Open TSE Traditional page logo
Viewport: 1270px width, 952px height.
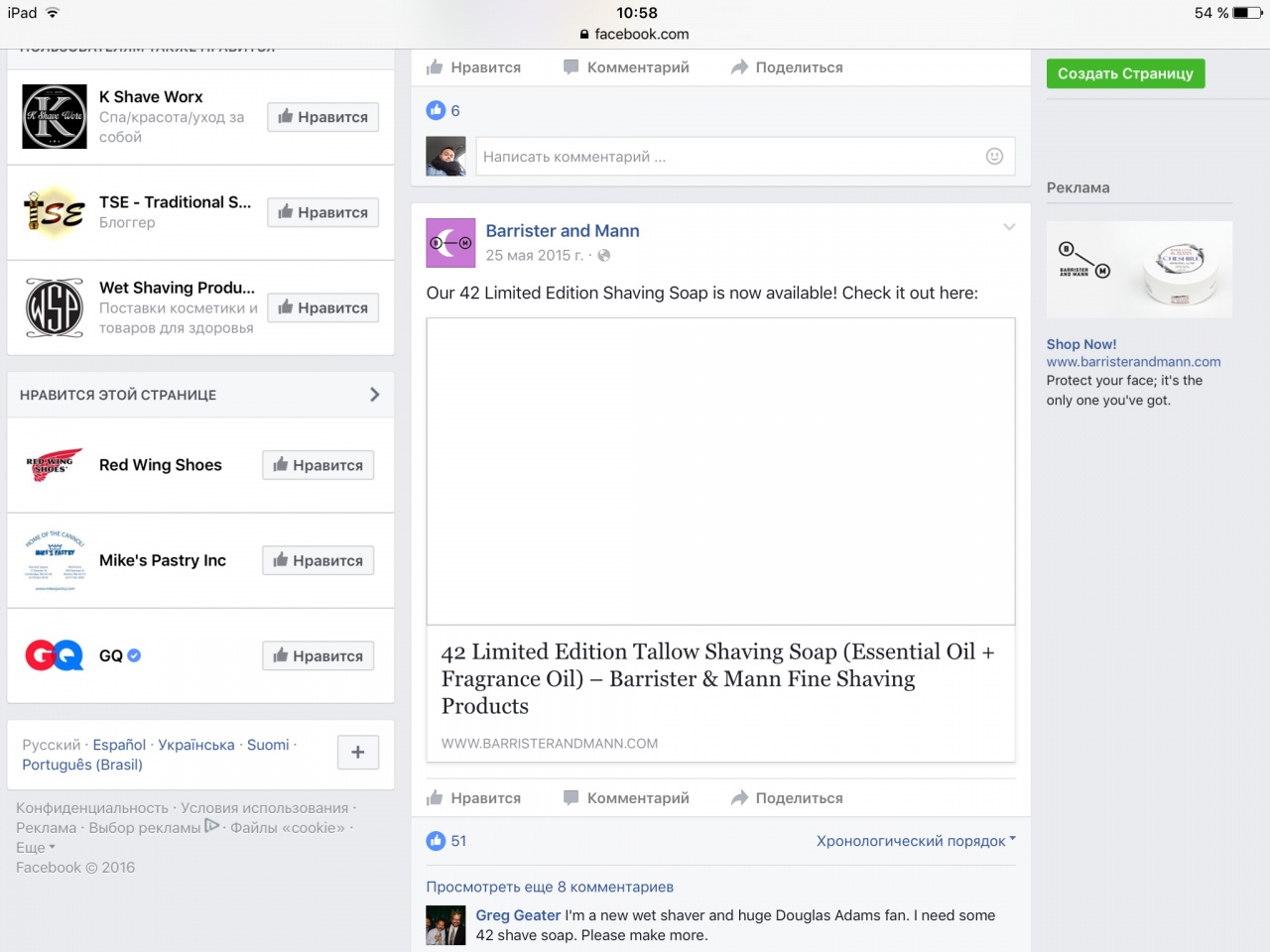point(55,212)
